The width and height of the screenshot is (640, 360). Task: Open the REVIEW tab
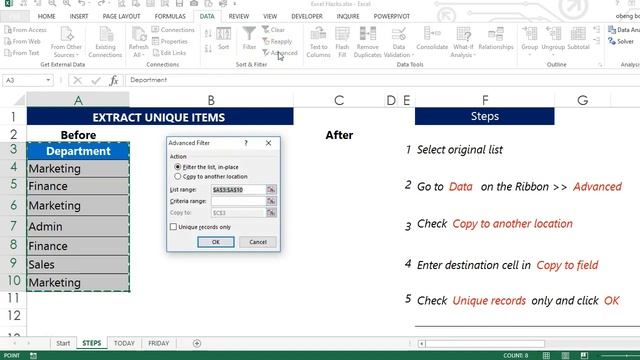tap(239, 16)
